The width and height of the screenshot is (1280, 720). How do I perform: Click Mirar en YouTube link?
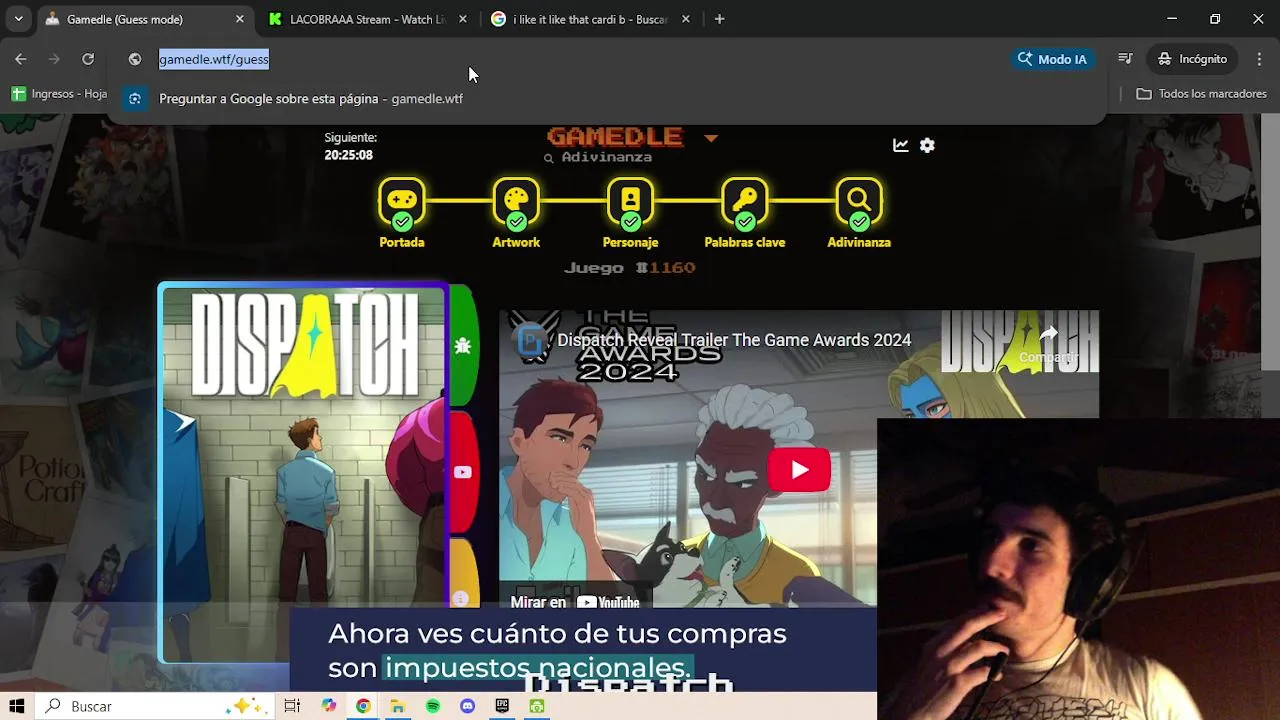point(574,602)
